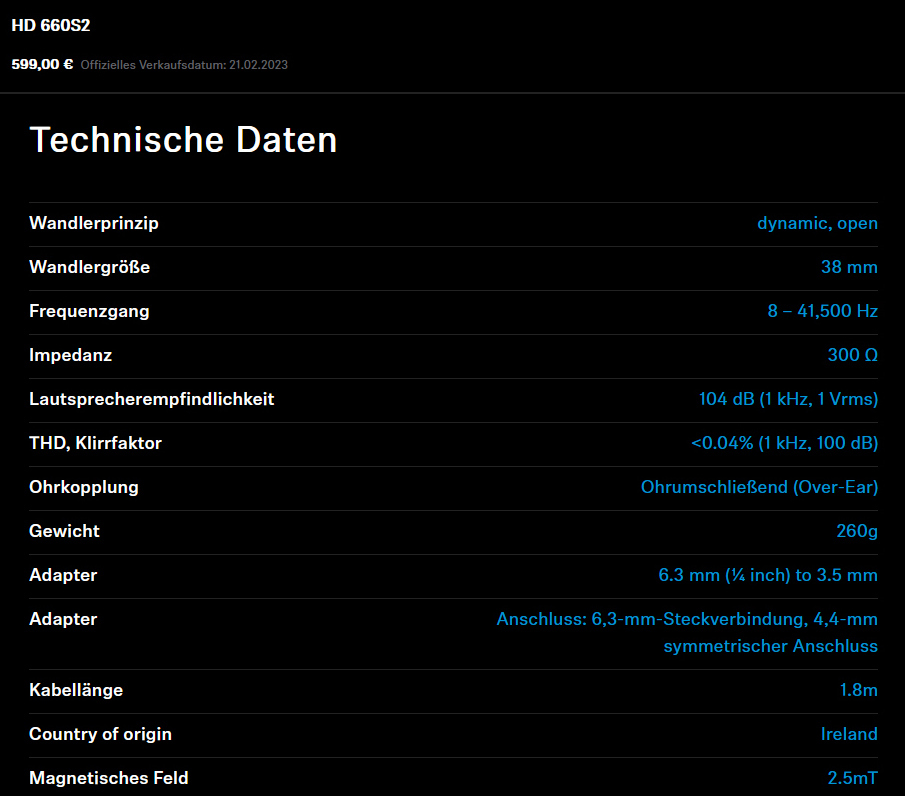Select the 2.5mT value
The height and width of the screenshot is (796, 905).
click(852, 778)
